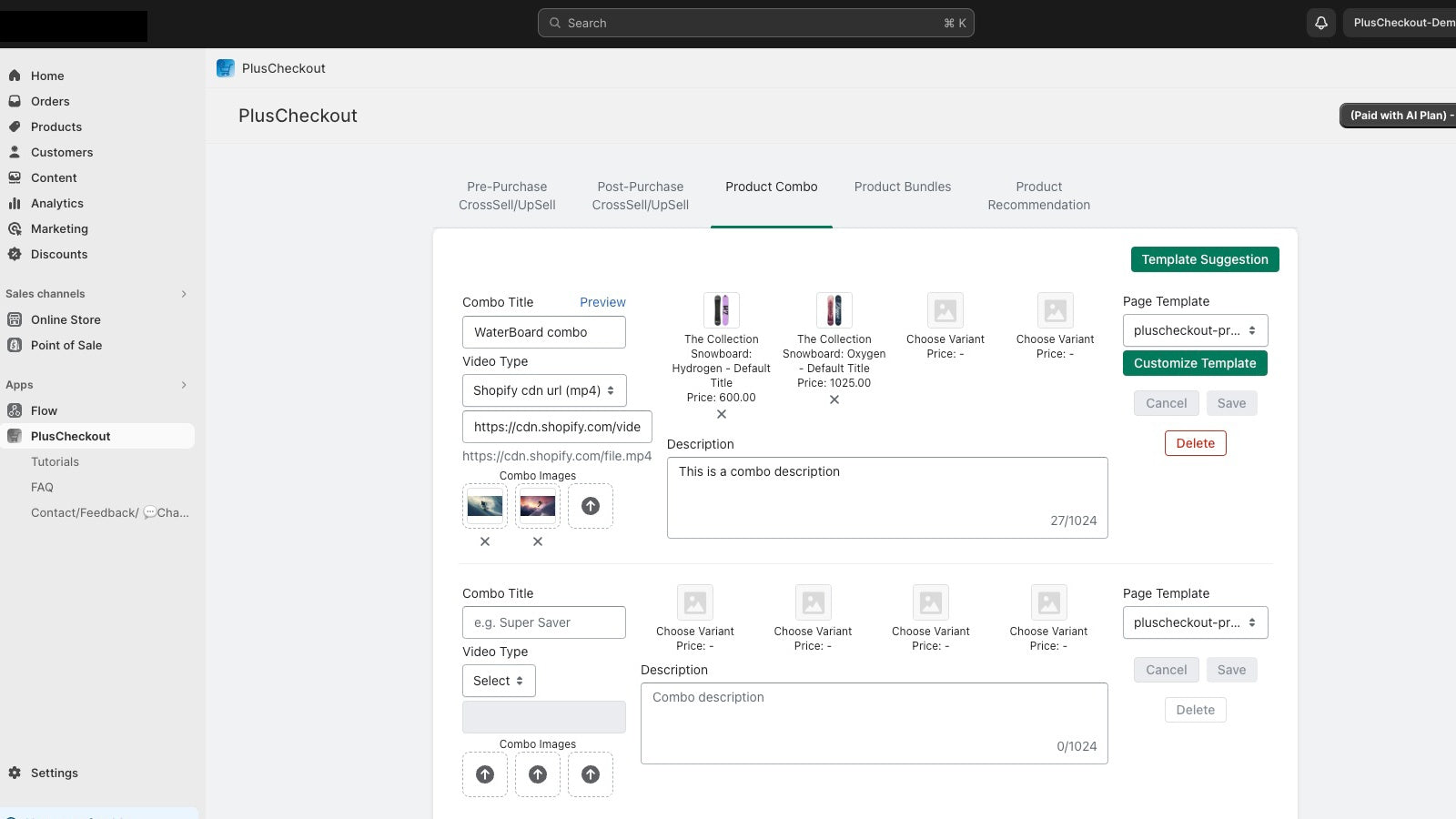This screenshot has height=819, width=1456.
Task: Remove the Hydrogen snowboard from combo
Action: click(x=722, y=414)
